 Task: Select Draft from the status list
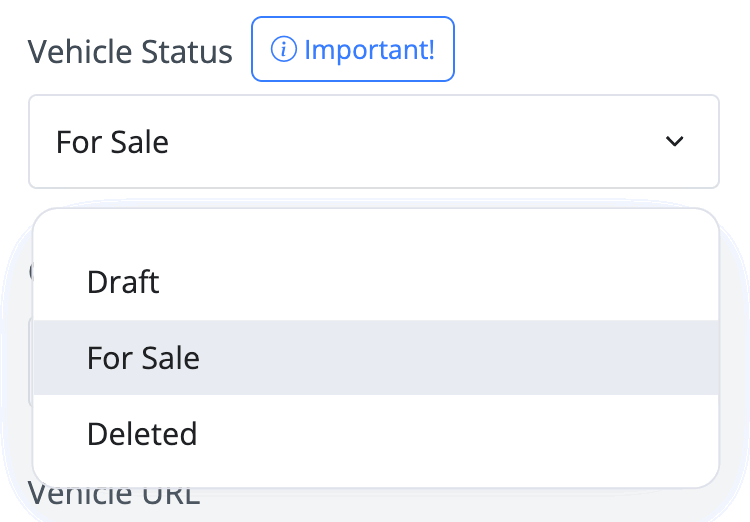tap(376, 282)
